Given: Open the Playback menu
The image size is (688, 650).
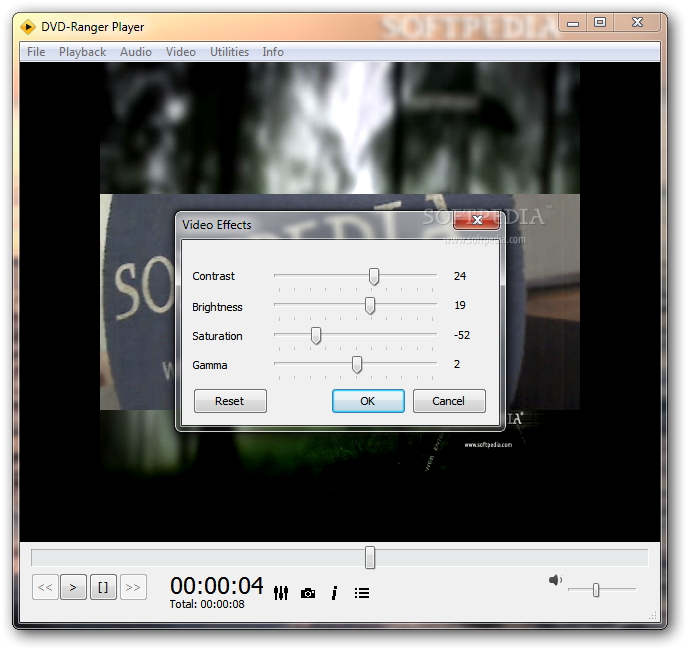Looking at the screenshot, I should (x=82, y=52).
